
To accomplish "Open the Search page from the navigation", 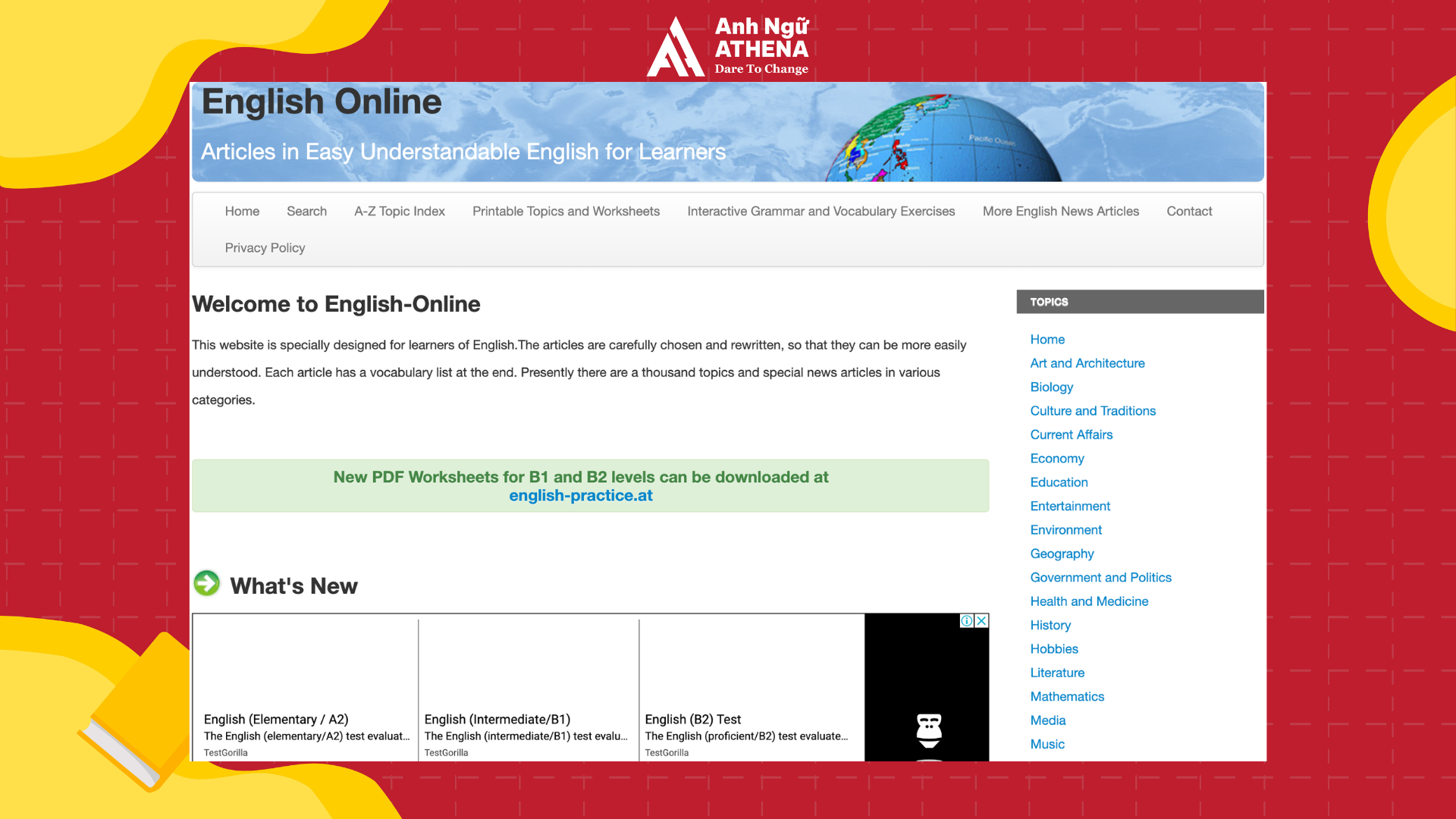I will 306,211.
